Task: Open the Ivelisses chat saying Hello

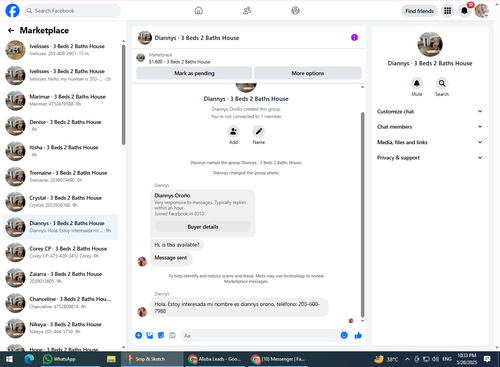Action: click(60, 75)
